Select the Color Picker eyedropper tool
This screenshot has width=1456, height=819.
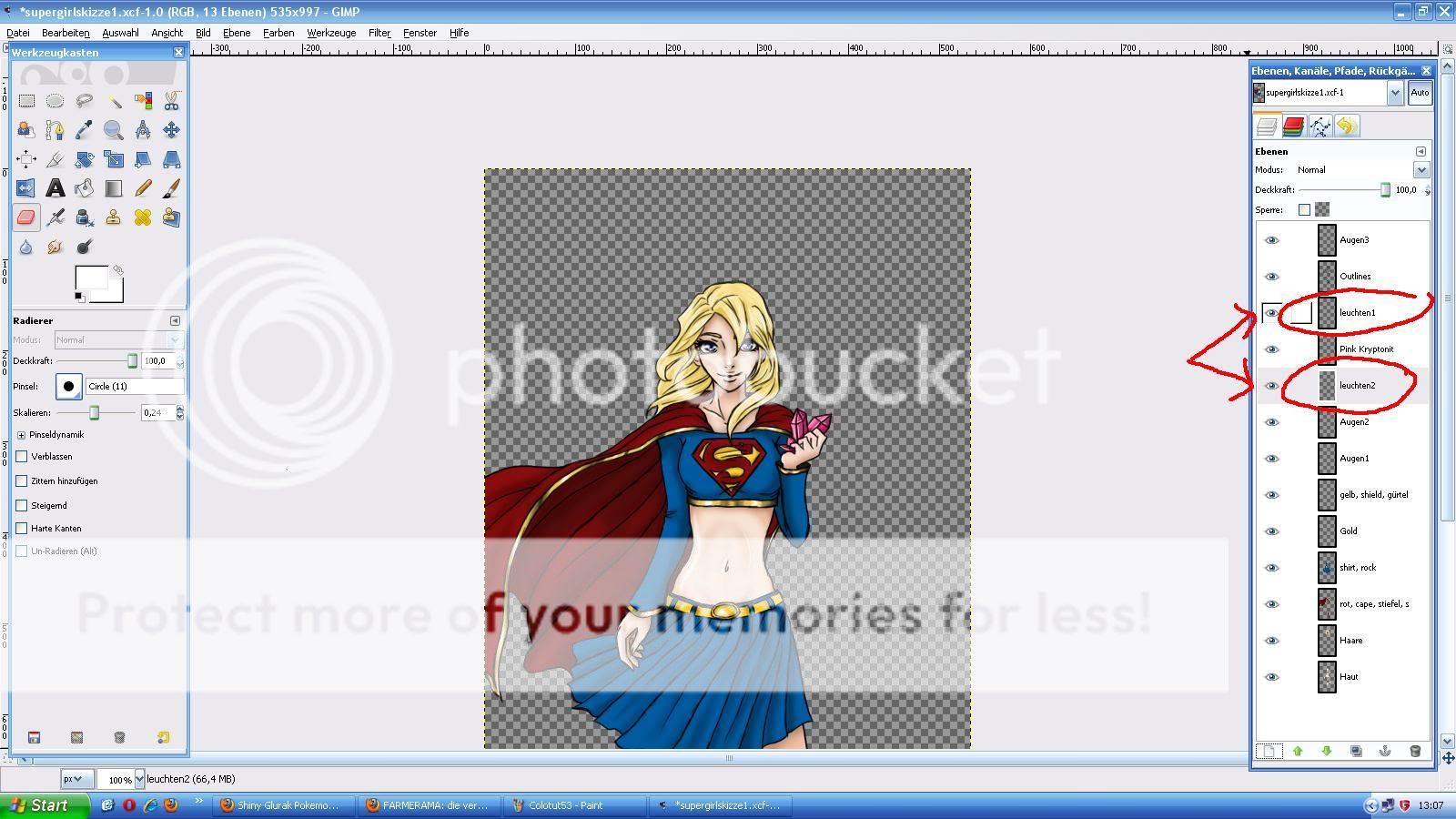84,130
